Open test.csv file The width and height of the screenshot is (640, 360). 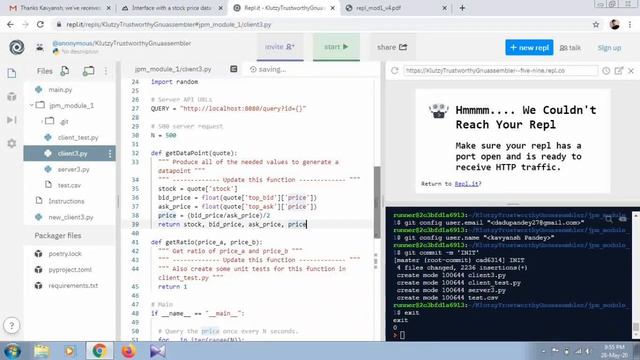point(69,185)
